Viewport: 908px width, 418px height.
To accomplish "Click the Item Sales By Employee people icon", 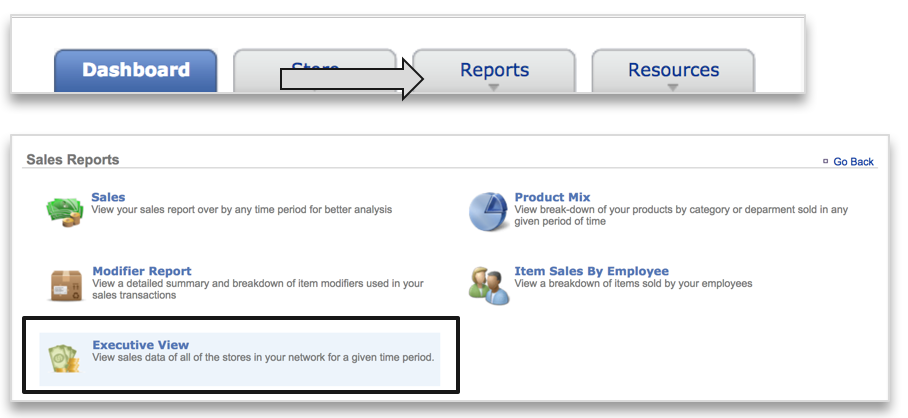I will (x=490, y=284).
